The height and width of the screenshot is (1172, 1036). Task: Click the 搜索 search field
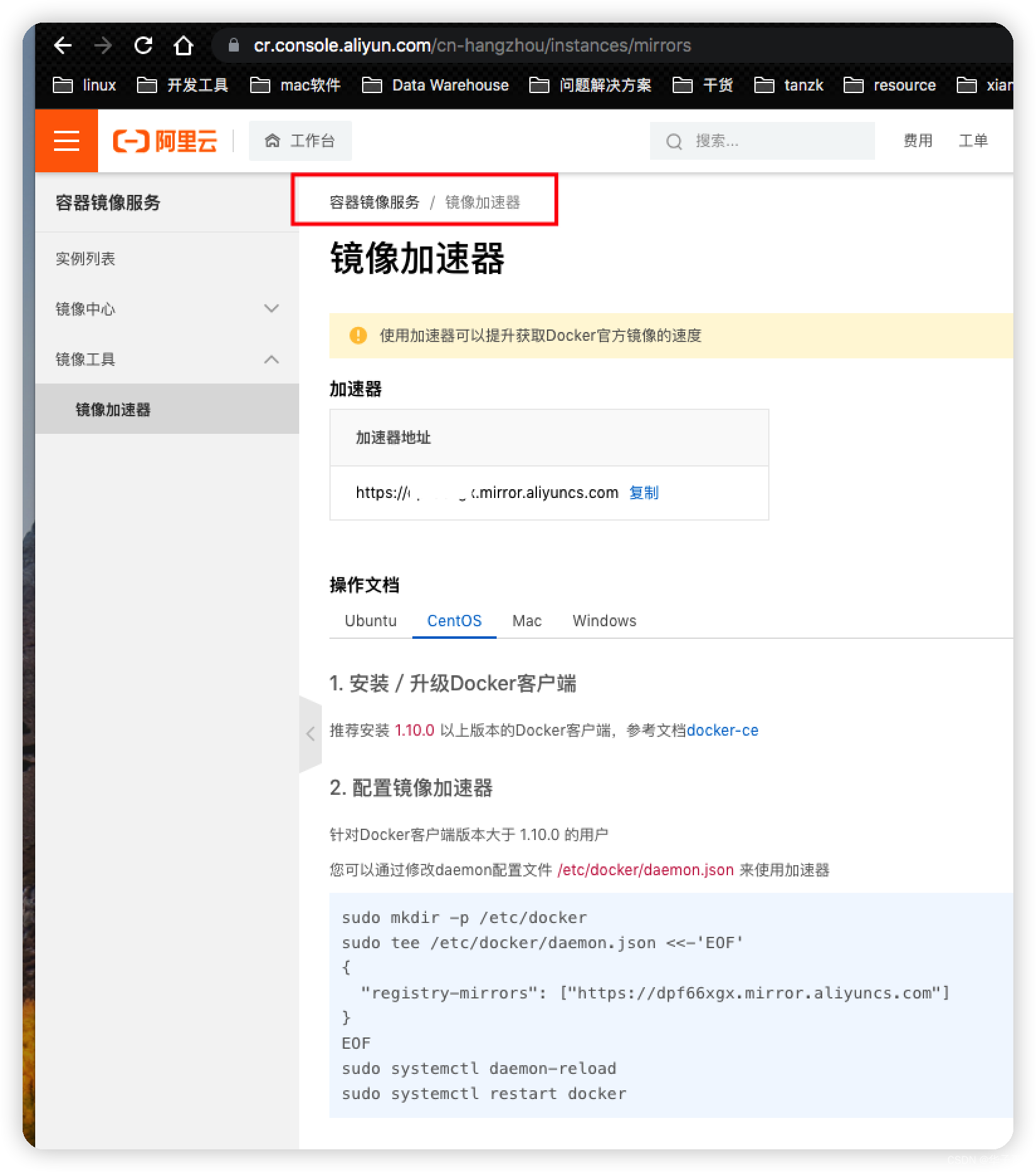pyautogui.click(x=762, y=141)
